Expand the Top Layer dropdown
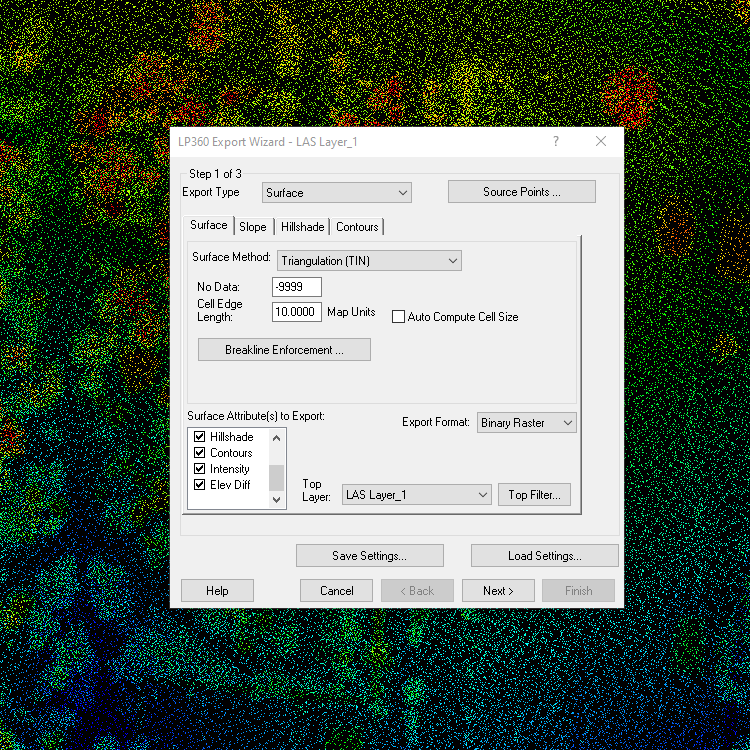This screenshot has height=750, width=750. point(417,495)
